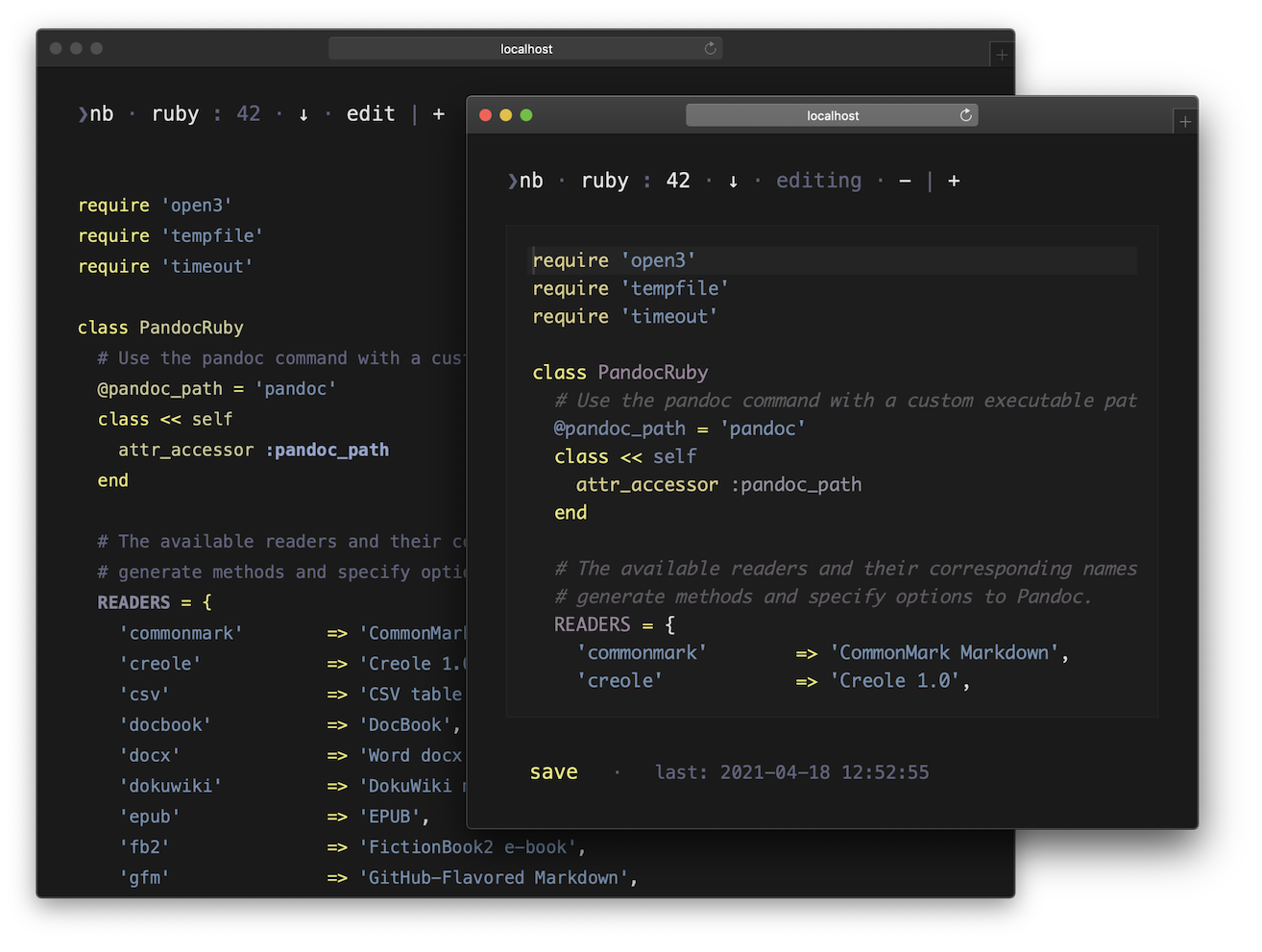The image size is (1262, 952).
Task: Click 'fb2' key in back window
Action: click(145, 847)
